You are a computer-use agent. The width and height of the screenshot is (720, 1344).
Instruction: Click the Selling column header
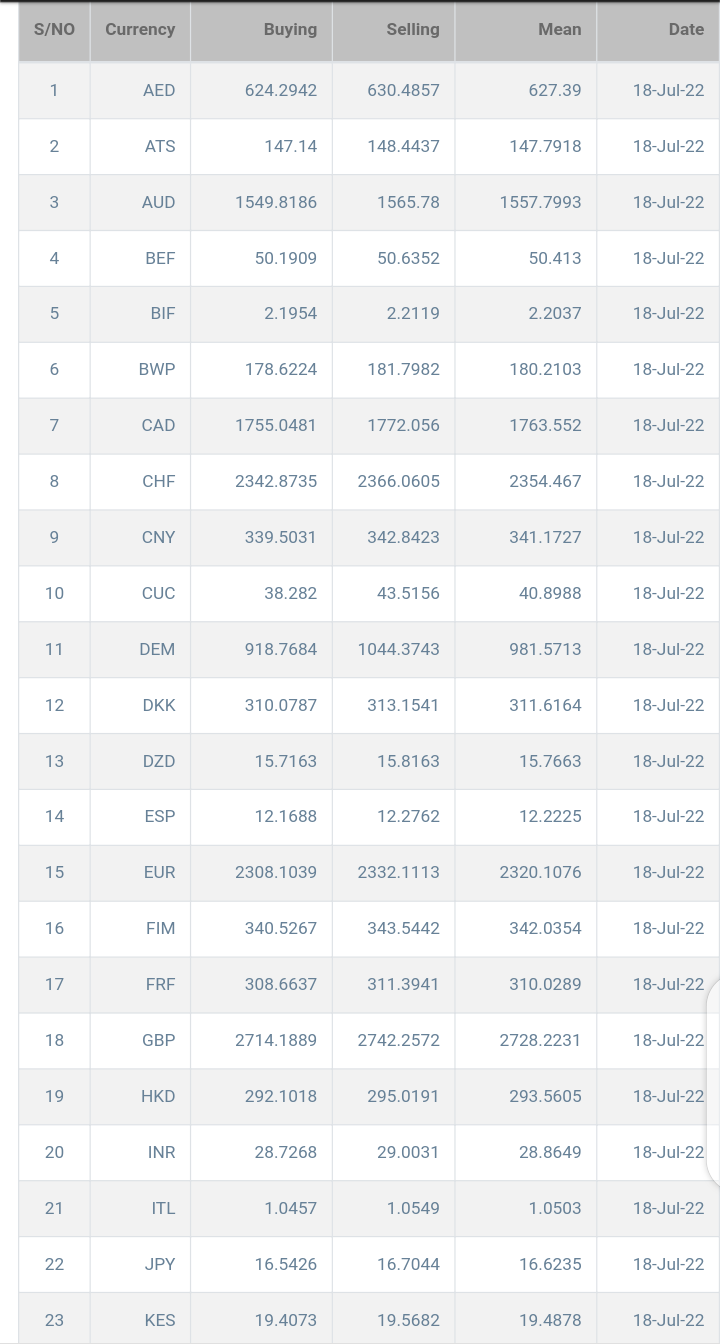[412, 30]
